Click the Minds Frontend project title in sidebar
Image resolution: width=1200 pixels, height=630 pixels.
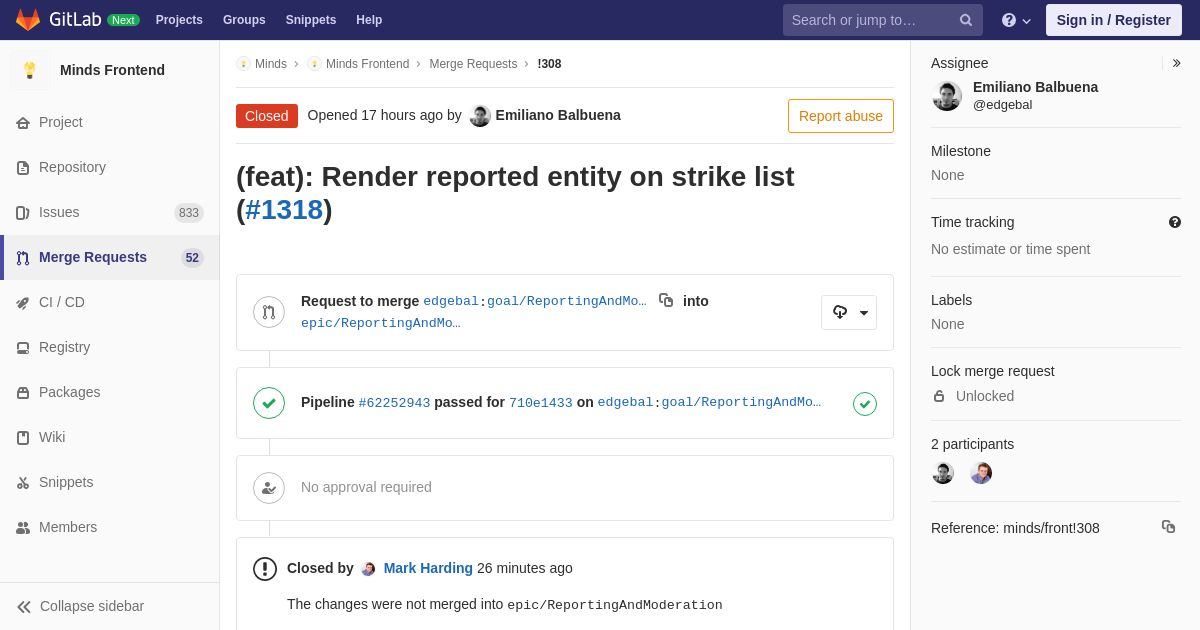(x=112, y=70)
